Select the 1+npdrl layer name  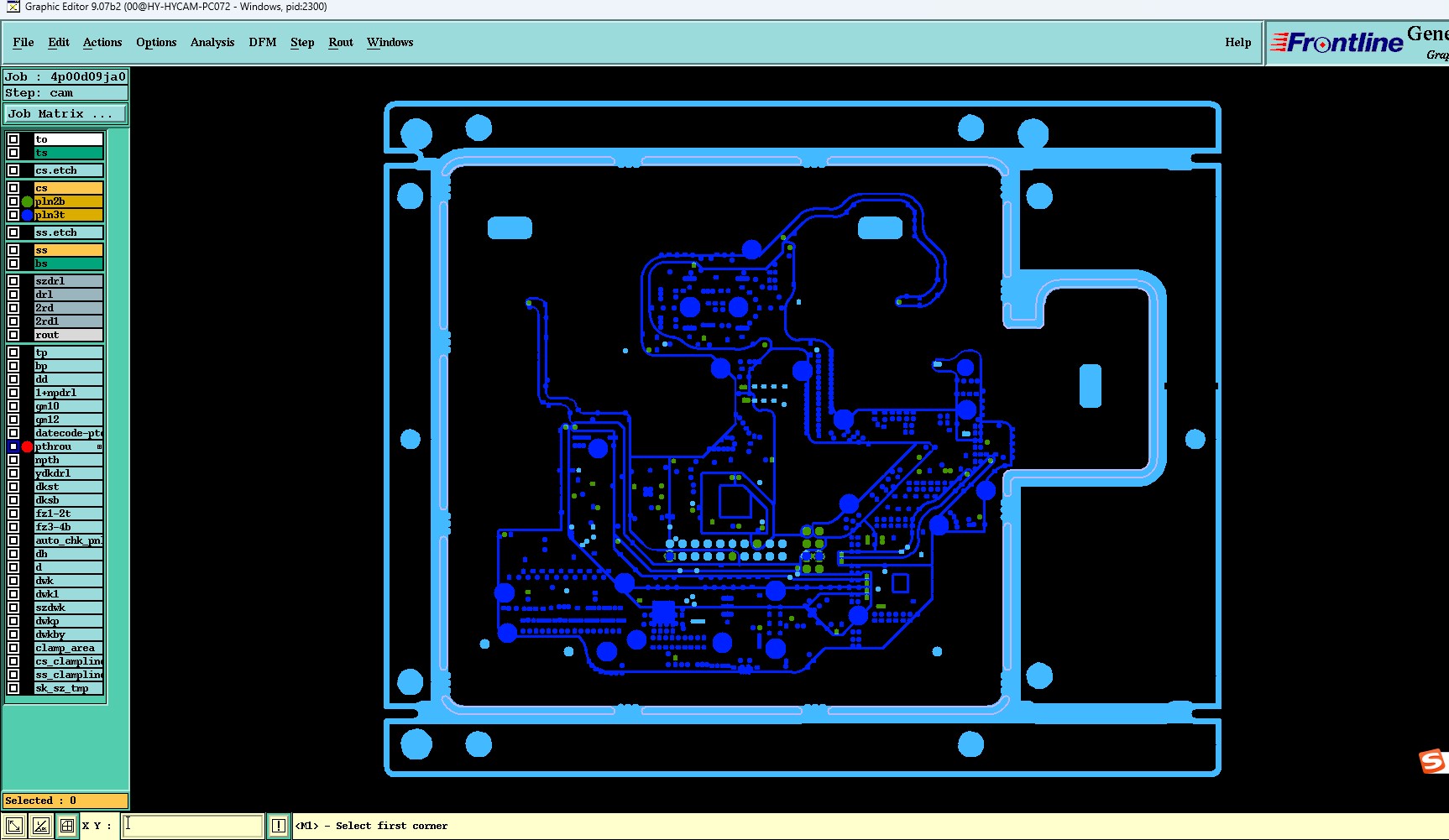coord(69,393)
